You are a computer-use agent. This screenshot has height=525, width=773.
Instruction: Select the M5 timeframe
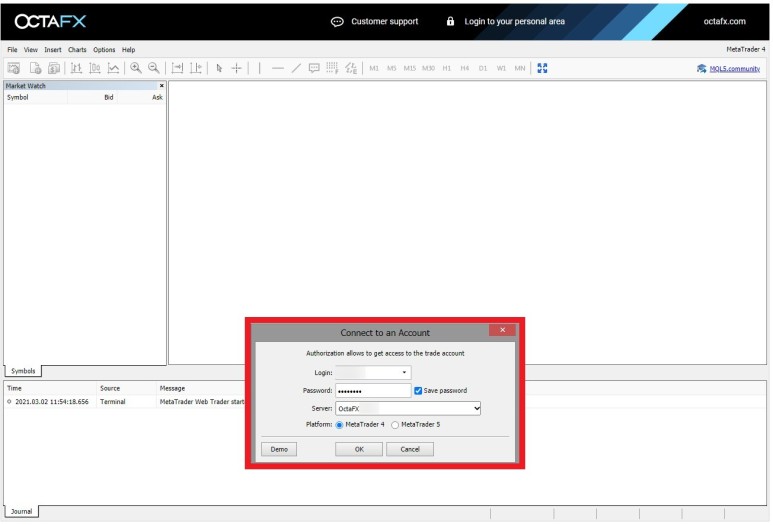click(392, 68)
